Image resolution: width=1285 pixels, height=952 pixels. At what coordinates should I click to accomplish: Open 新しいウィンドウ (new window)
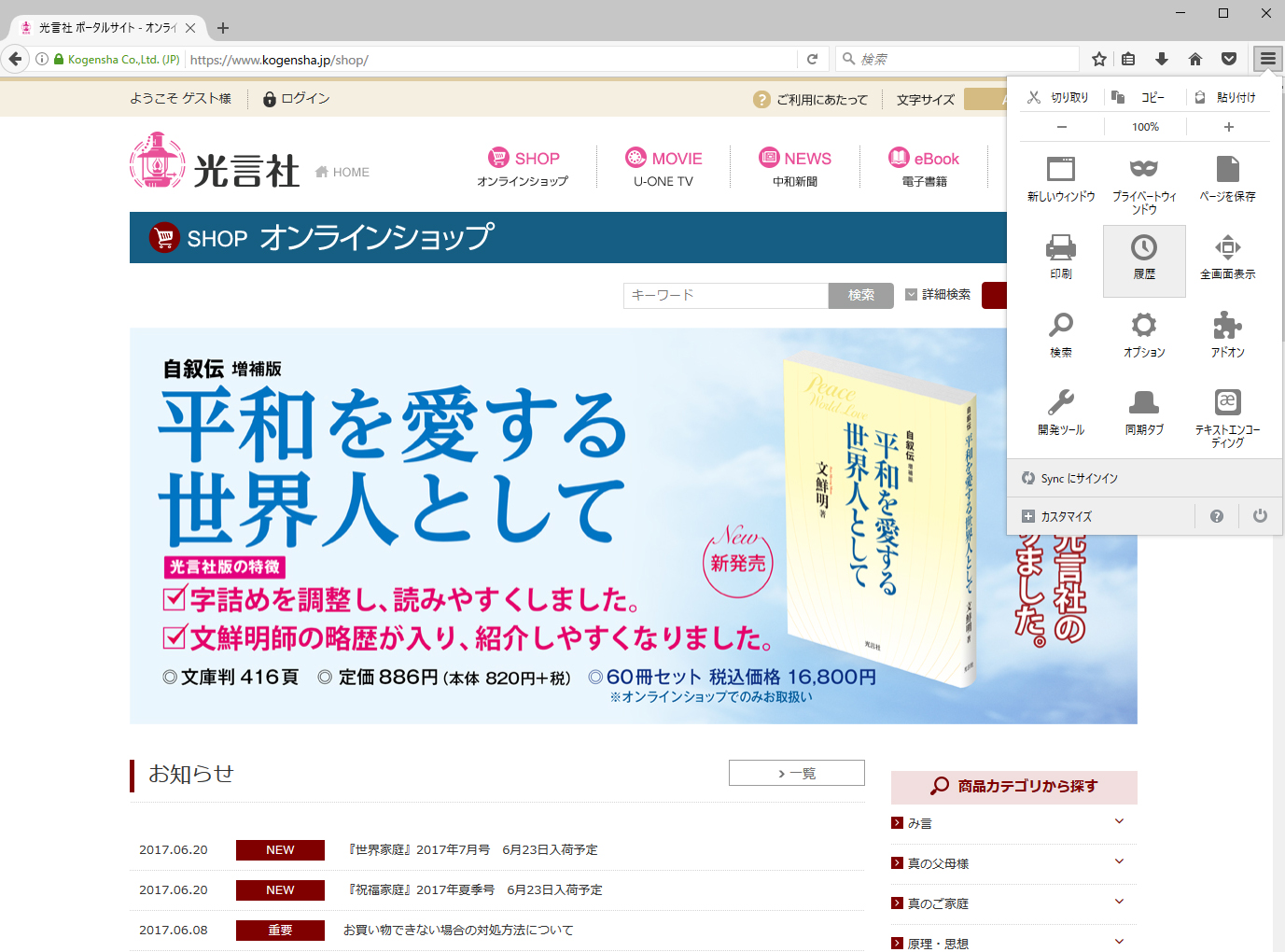point(1061,180)
